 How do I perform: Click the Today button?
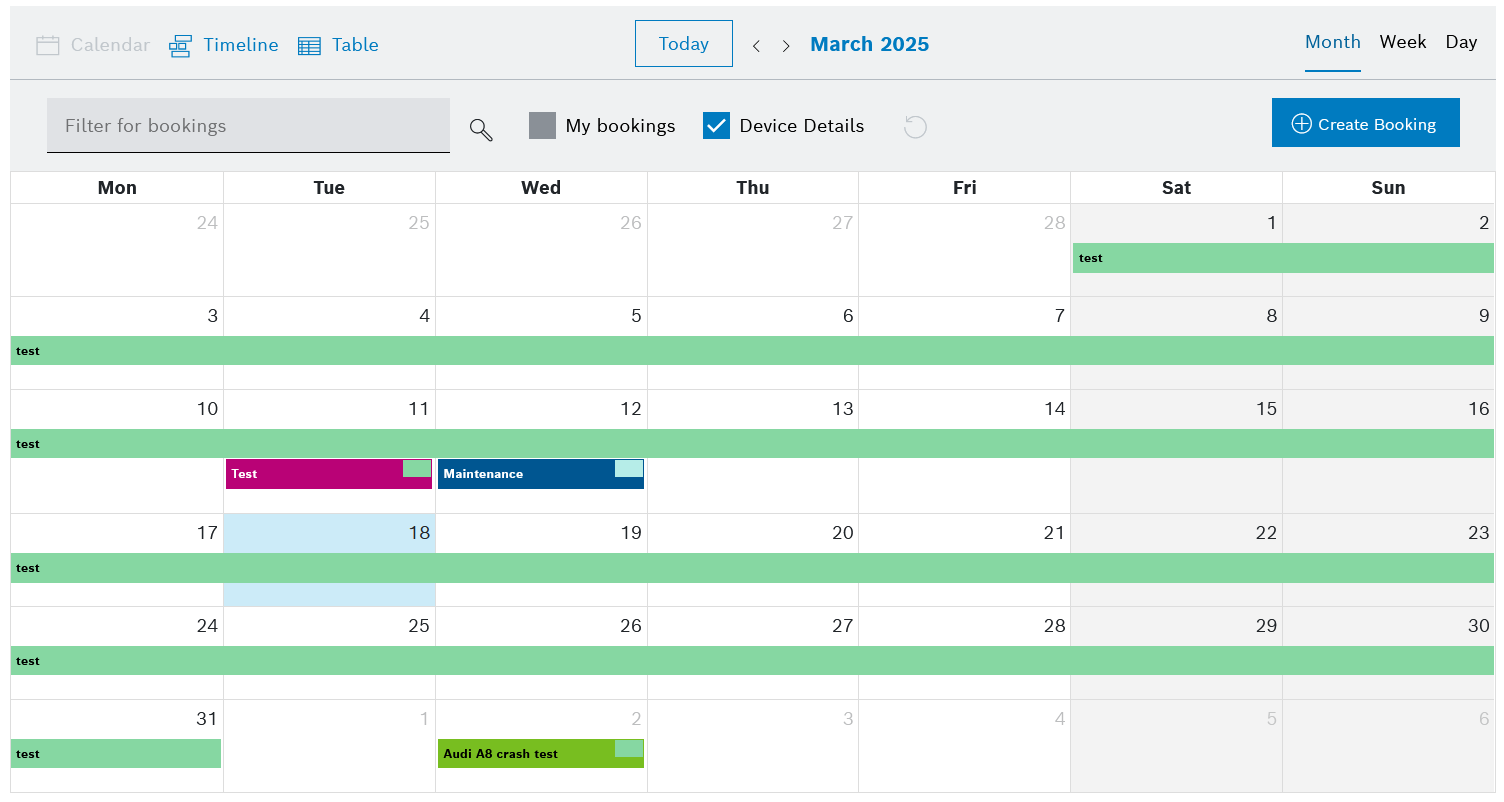click(x=683, y=44)
